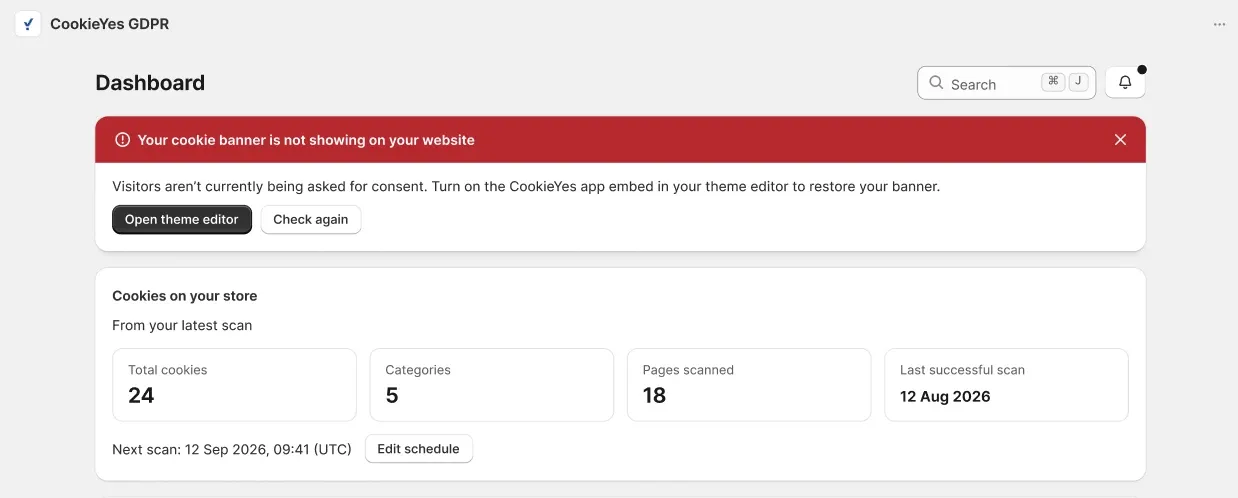Click the ⌘ shortcut key badge in search
This screenshot has height=498, width=1238.
point(1053,83)
